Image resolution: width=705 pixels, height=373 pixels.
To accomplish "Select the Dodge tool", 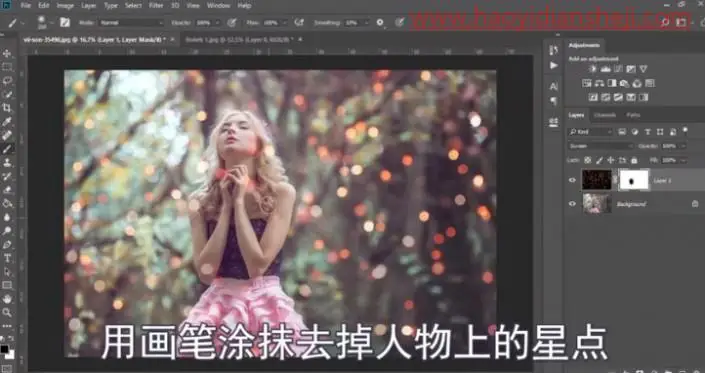I will pyautogui.click(x=7, y=231).
